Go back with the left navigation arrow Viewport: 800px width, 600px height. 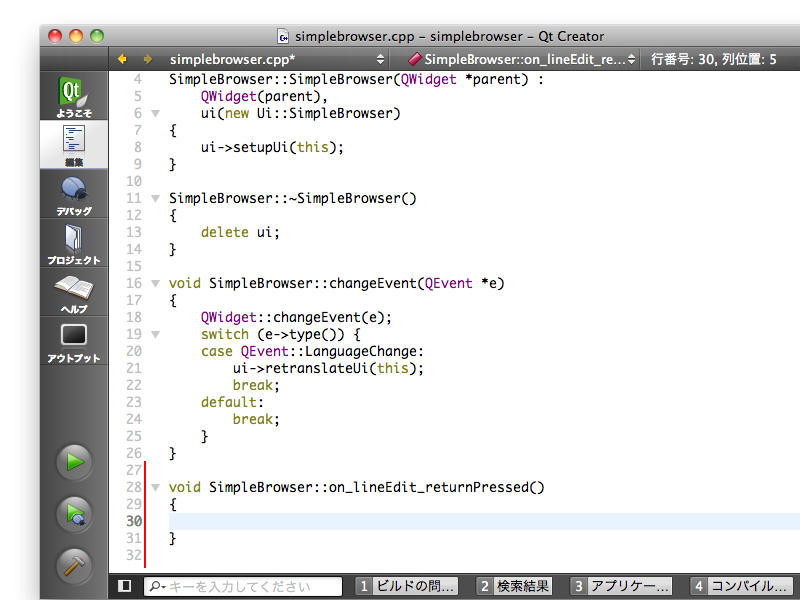[x=123, y=59]
